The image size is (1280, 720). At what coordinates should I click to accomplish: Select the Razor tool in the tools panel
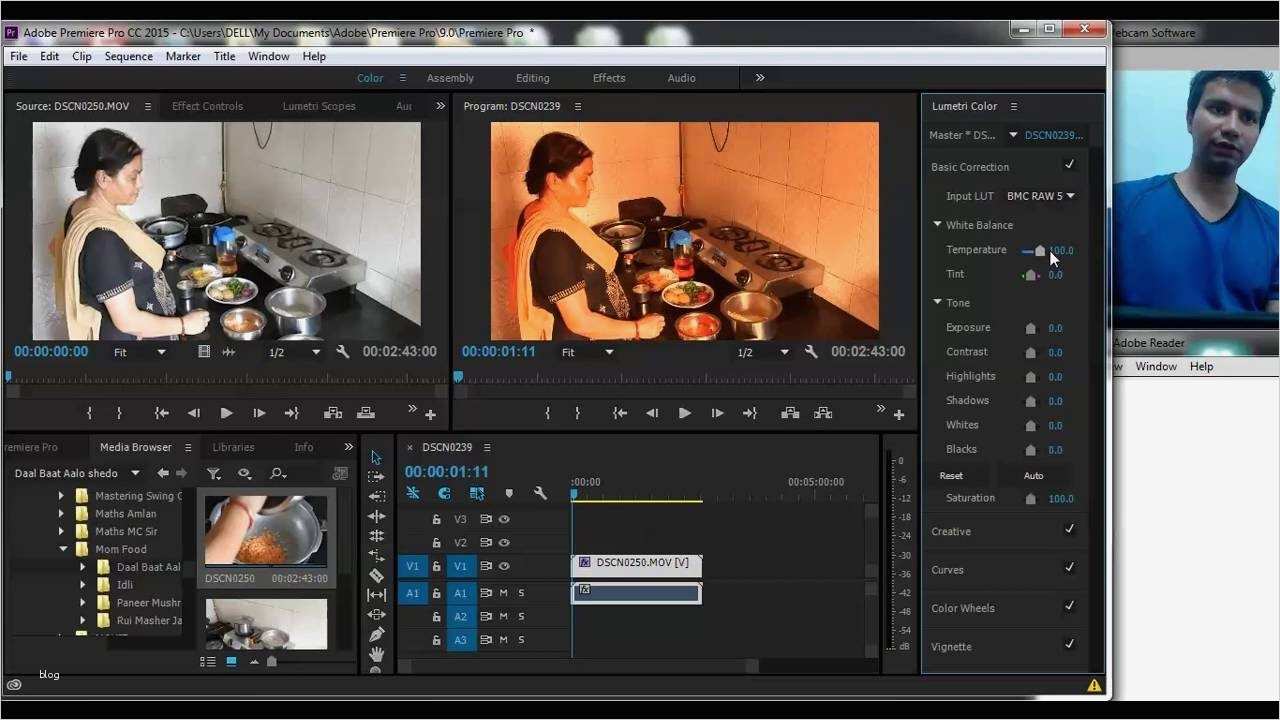(376, 575)
